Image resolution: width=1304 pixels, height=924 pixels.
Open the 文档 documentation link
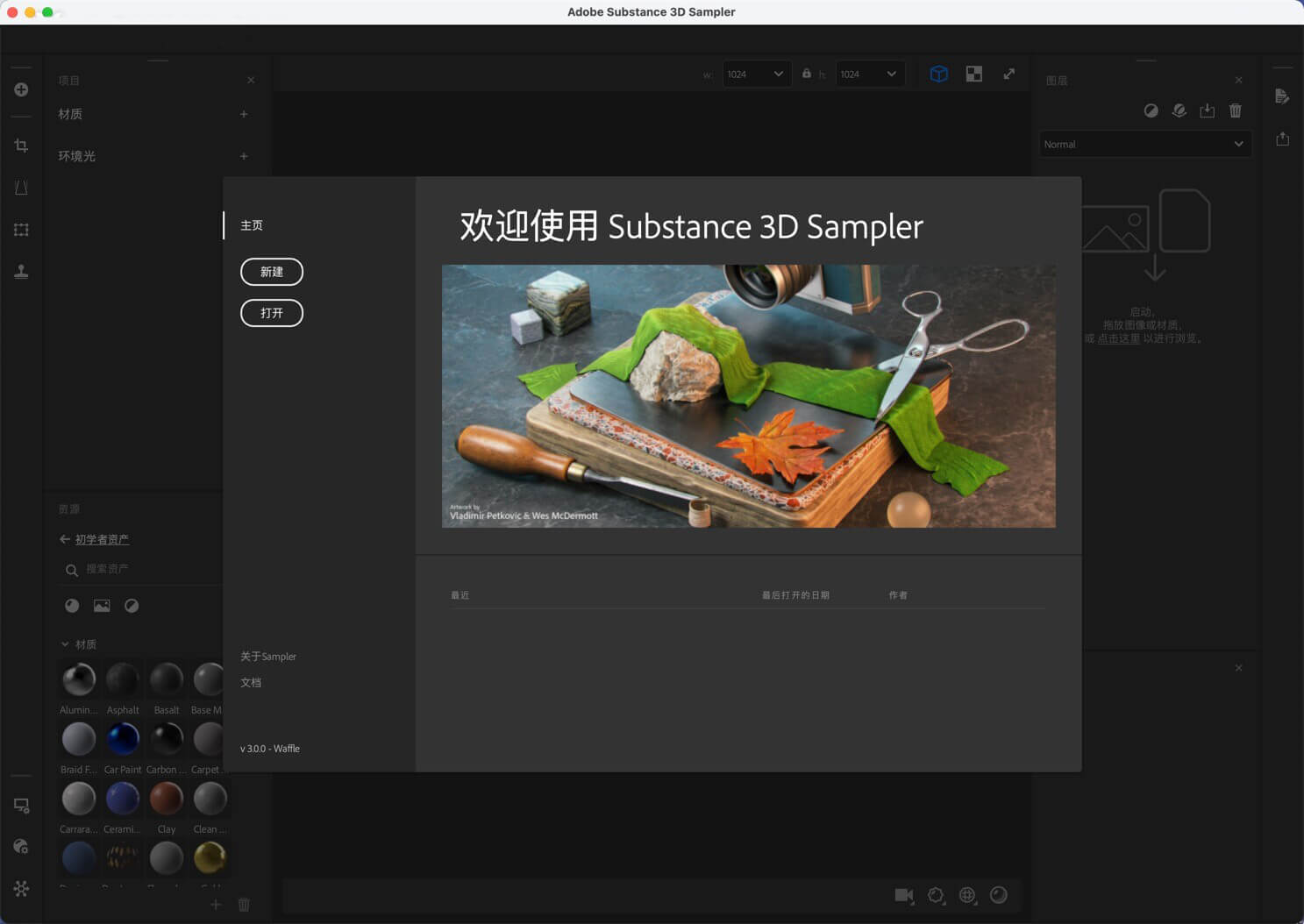[x=251, y=683]
